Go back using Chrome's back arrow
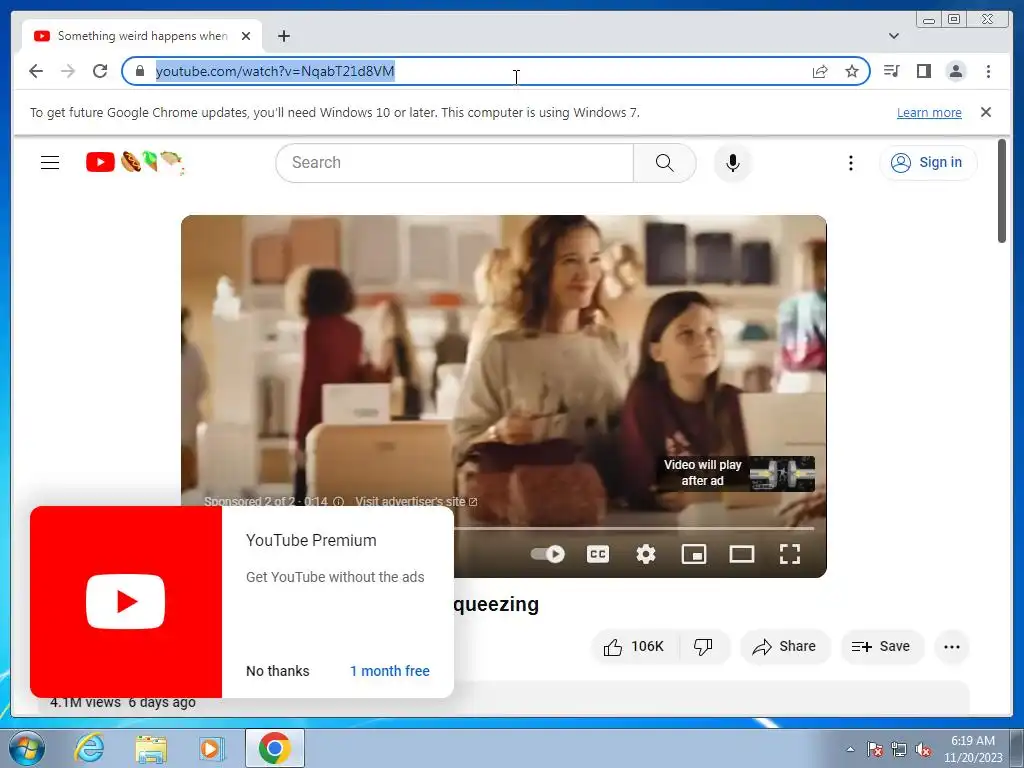 click(36, 71)
